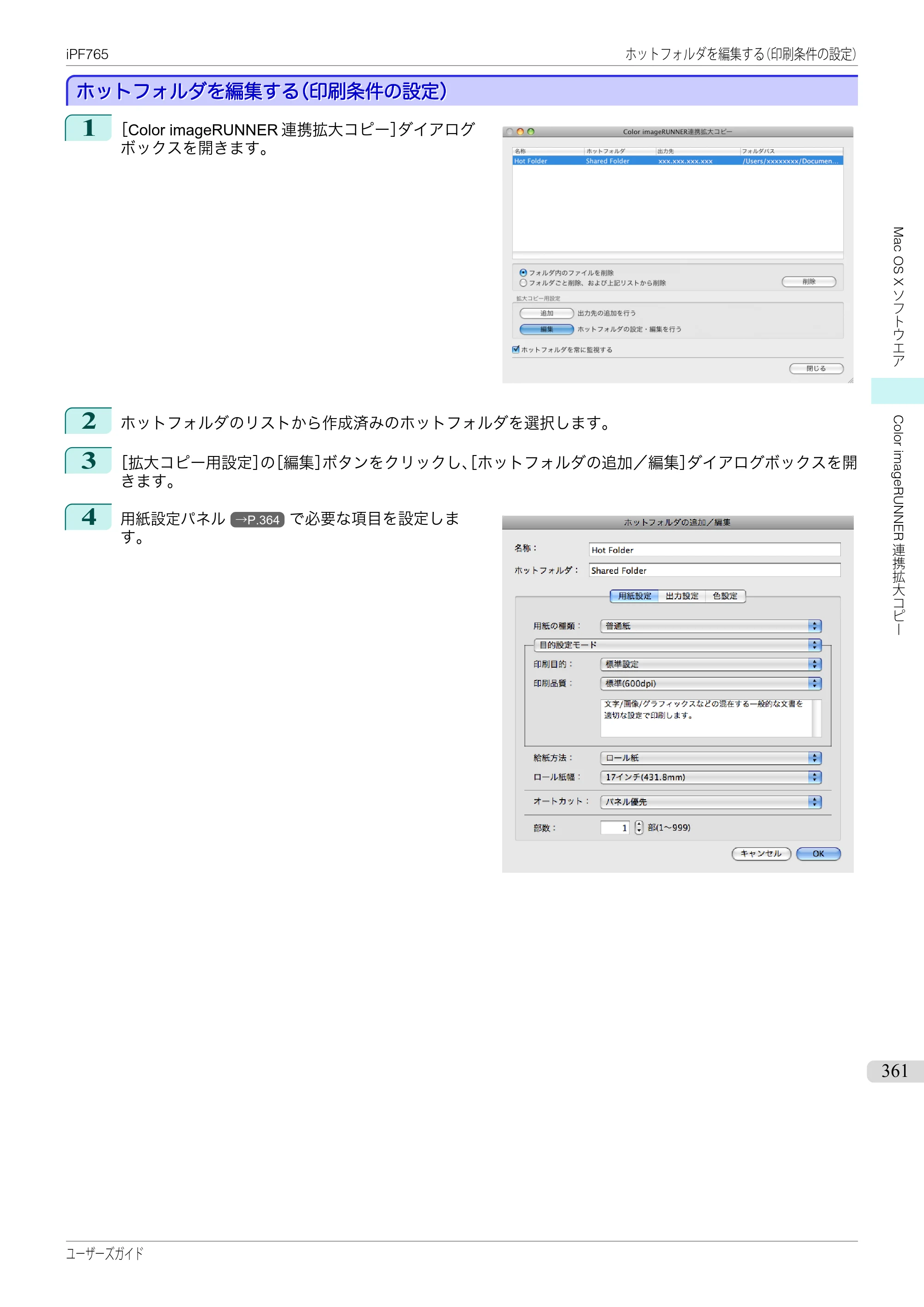Switch to the 出力設定 tab

click(x=681, y=596)
